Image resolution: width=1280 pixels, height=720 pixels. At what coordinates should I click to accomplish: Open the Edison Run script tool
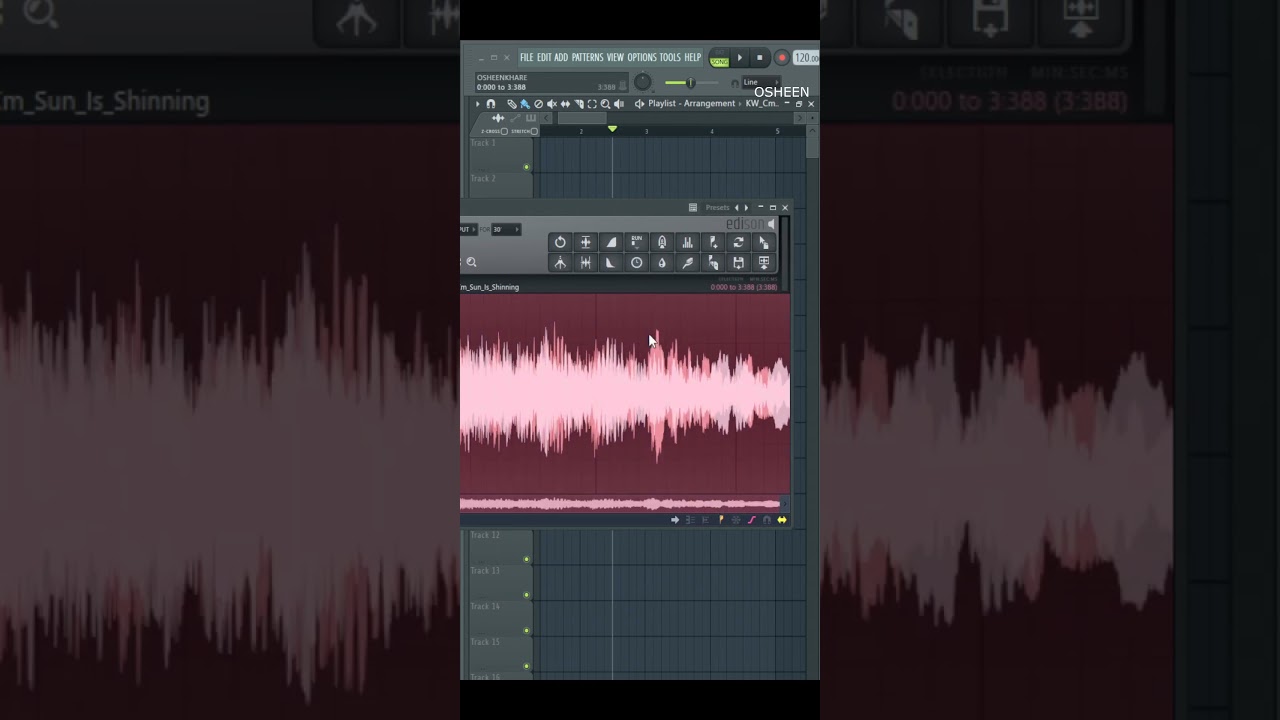[x=637, y=242]
